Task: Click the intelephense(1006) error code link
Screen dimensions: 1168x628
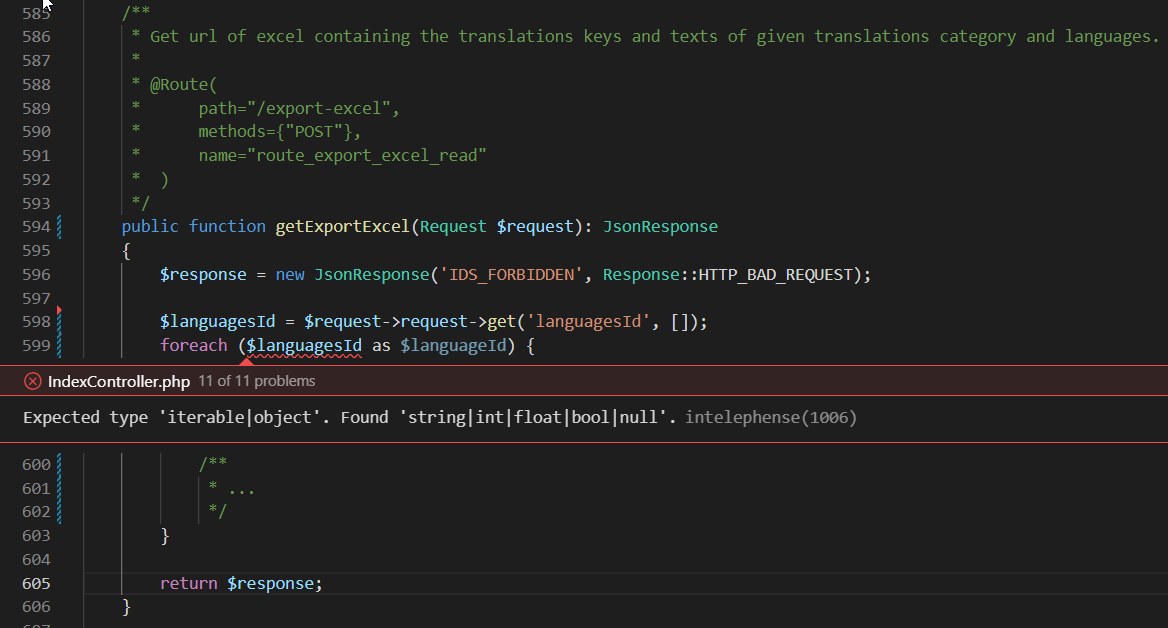Action: tap(771, 417)
